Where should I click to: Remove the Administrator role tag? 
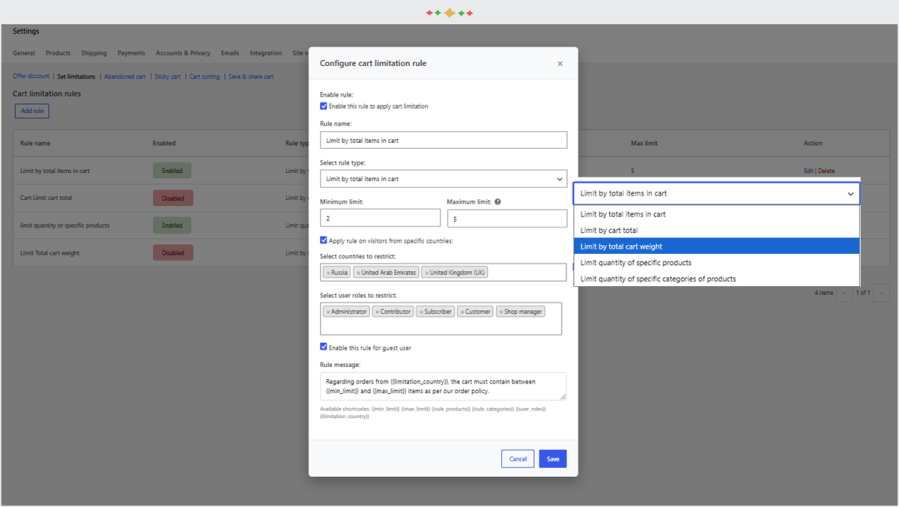[328, 312]
